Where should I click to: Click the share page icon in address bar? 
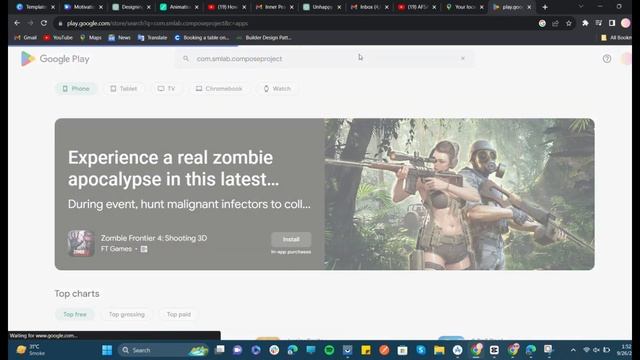pos(555,23)
